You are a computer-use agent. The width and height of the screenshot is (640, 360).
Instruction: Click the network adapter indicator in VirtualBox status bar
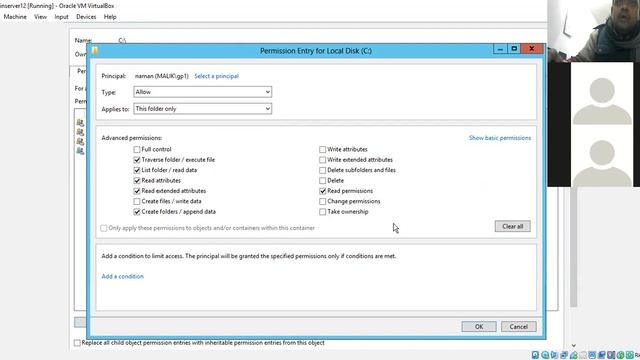coord(564,355)
